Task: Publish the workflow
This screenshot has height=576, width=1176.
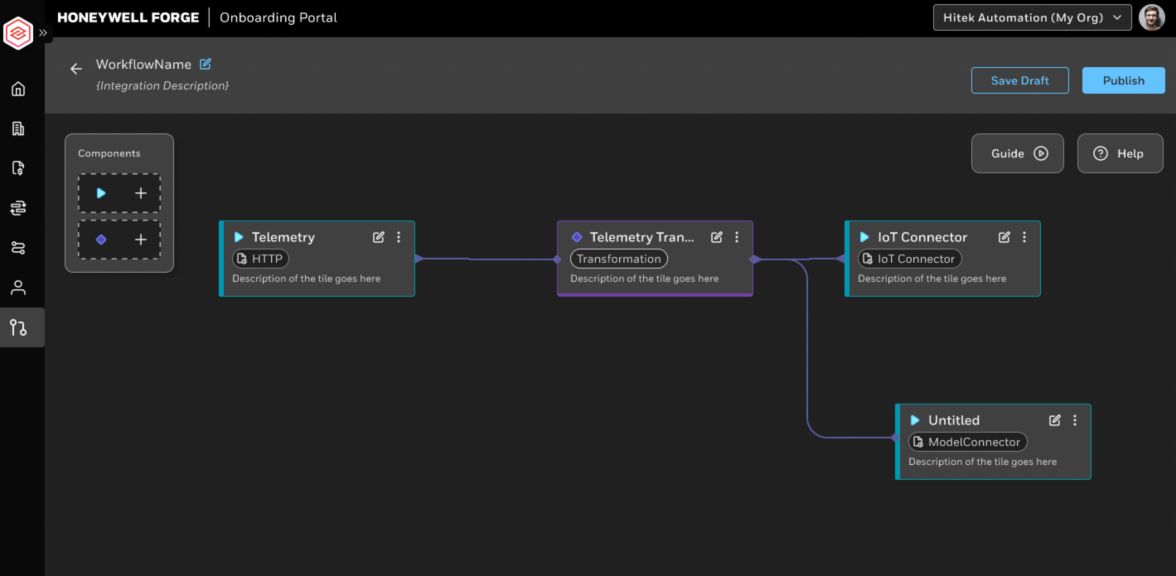Action: (1123, 80)
